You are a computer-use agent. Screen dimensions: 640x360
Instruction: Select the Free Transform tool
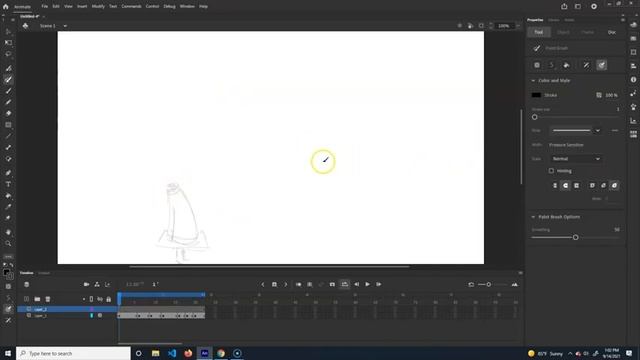(8, 42)
